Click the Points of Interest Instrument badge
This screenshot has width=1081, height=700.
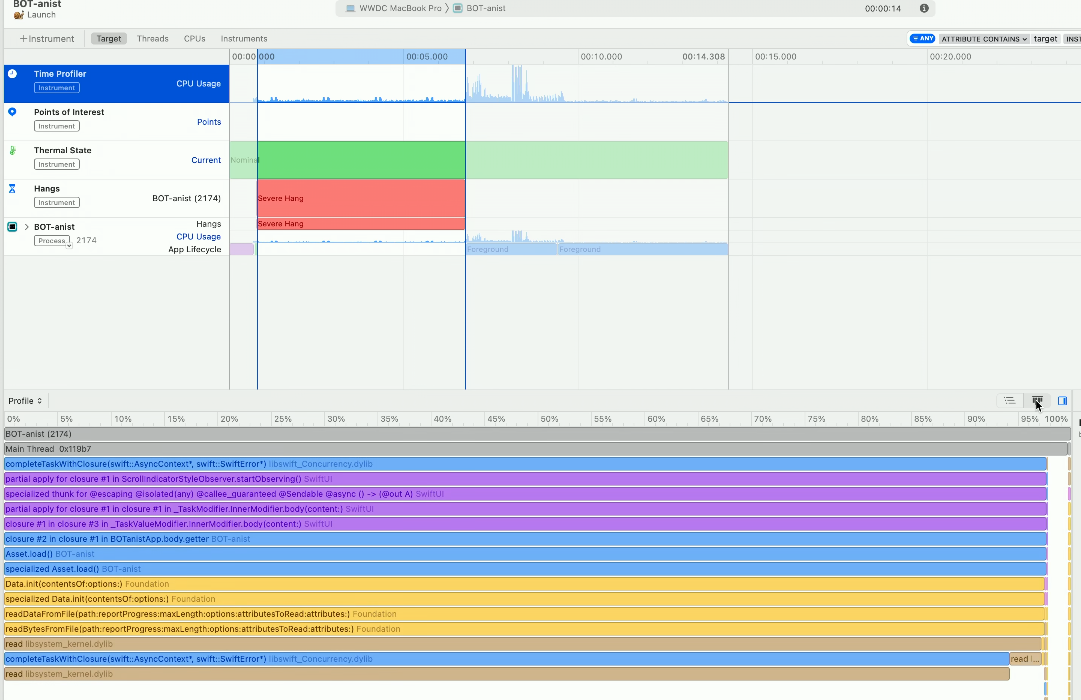coord(57,126)
